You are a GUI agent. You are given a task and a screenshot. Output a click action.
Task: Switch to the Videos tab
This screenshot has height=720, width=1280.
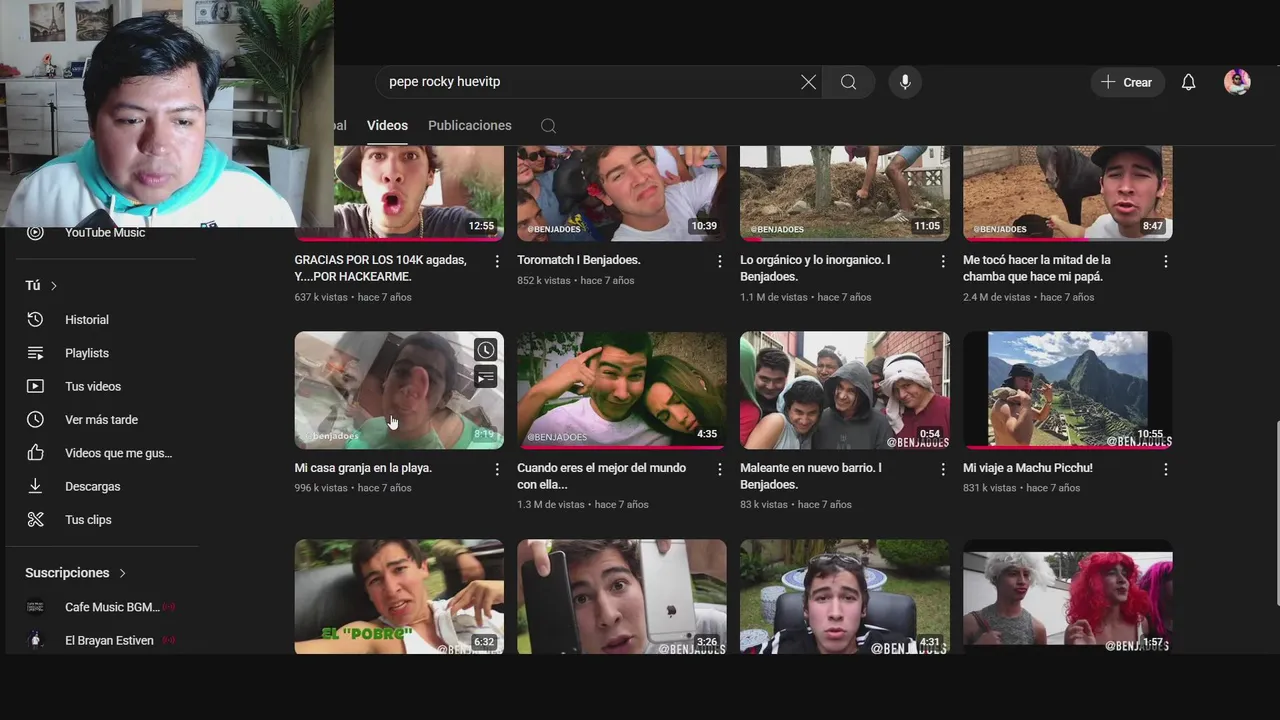[x=387, y=125]
